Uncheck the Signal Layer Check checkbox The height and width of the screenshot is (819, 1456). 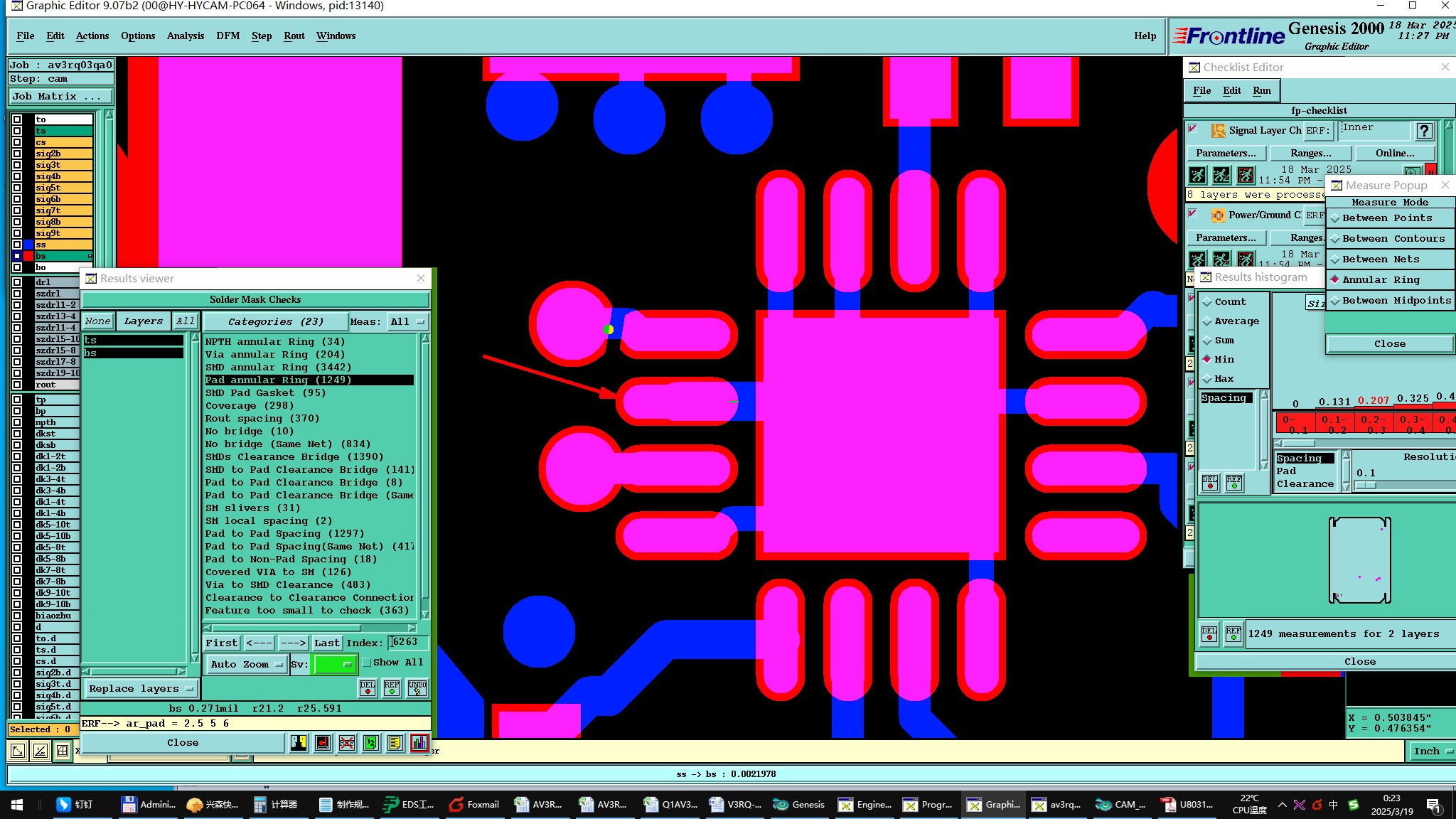[1193, 129]
